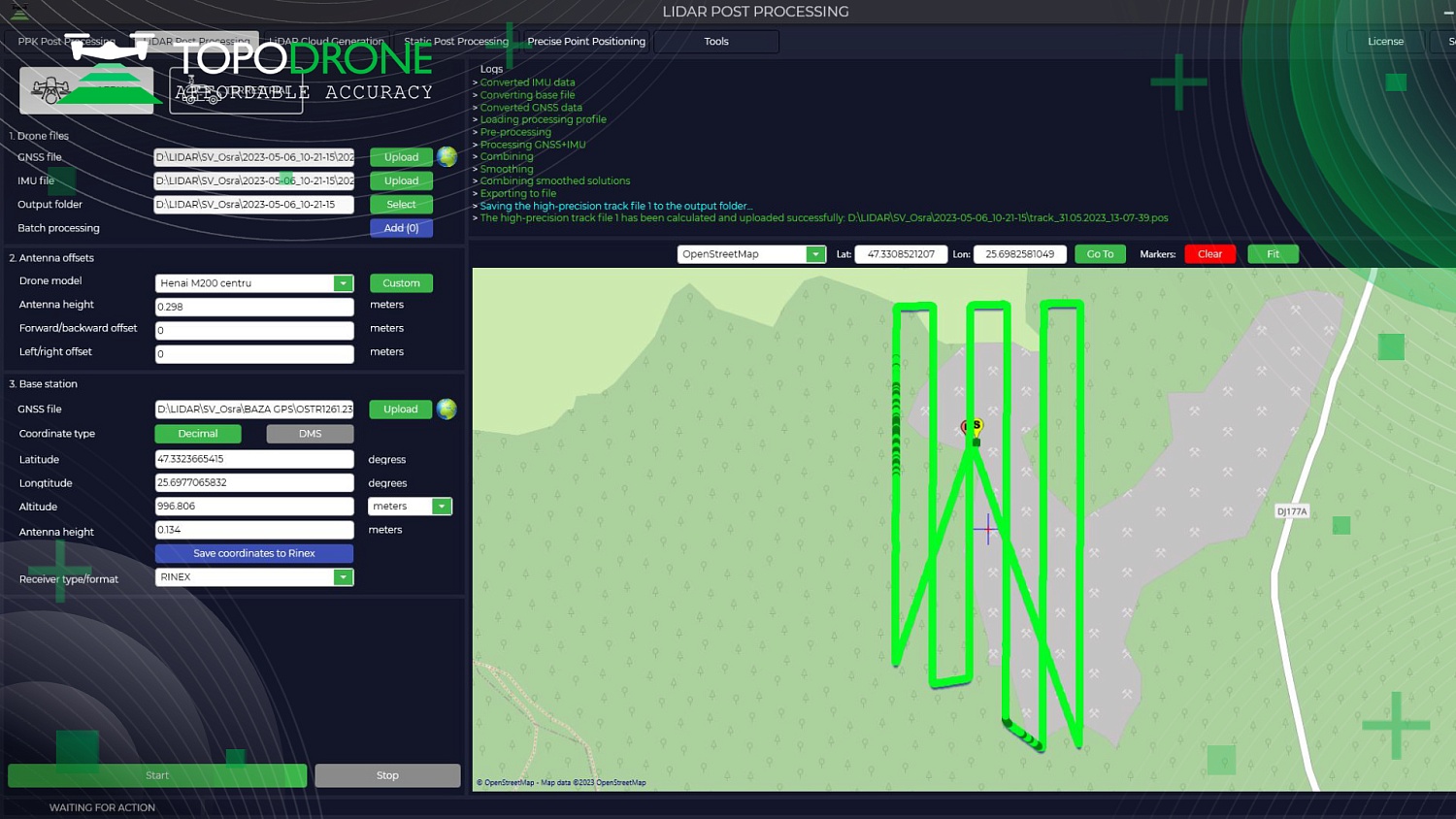Switch coordinate type to Decimal

(x=198, y=434)
